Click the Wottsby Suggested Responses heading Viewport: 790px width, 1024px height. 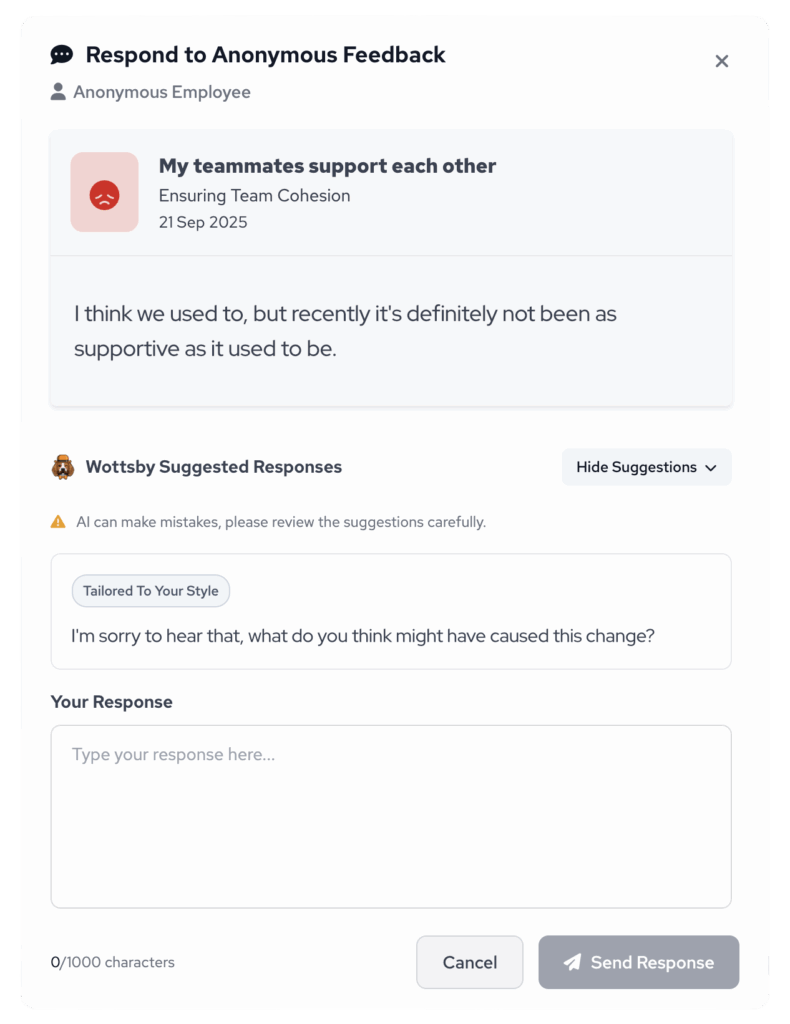pyautogui.click(x=213, y=467)
